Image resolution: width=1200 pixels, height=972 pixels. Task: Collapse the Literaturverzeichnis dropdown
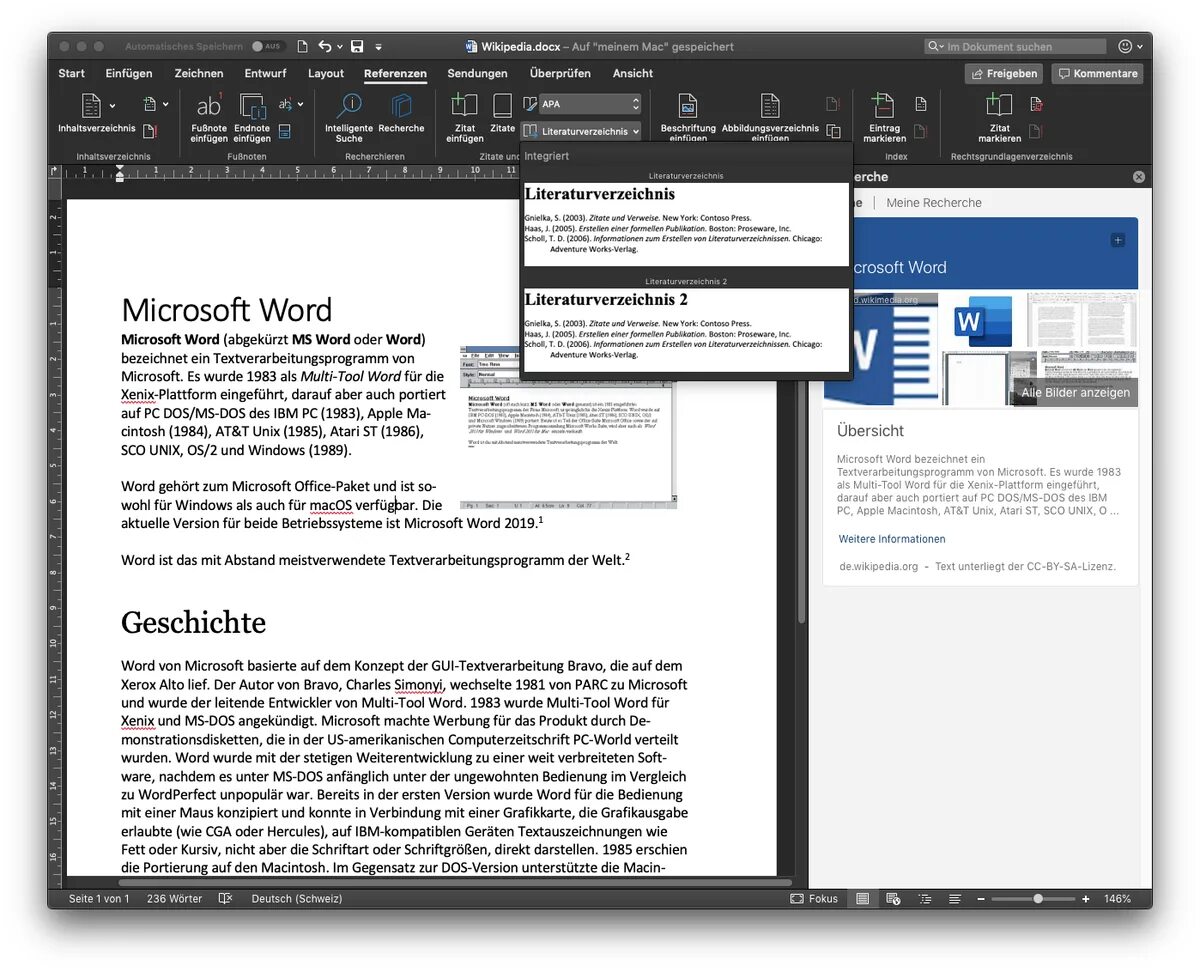pos(581,131)
